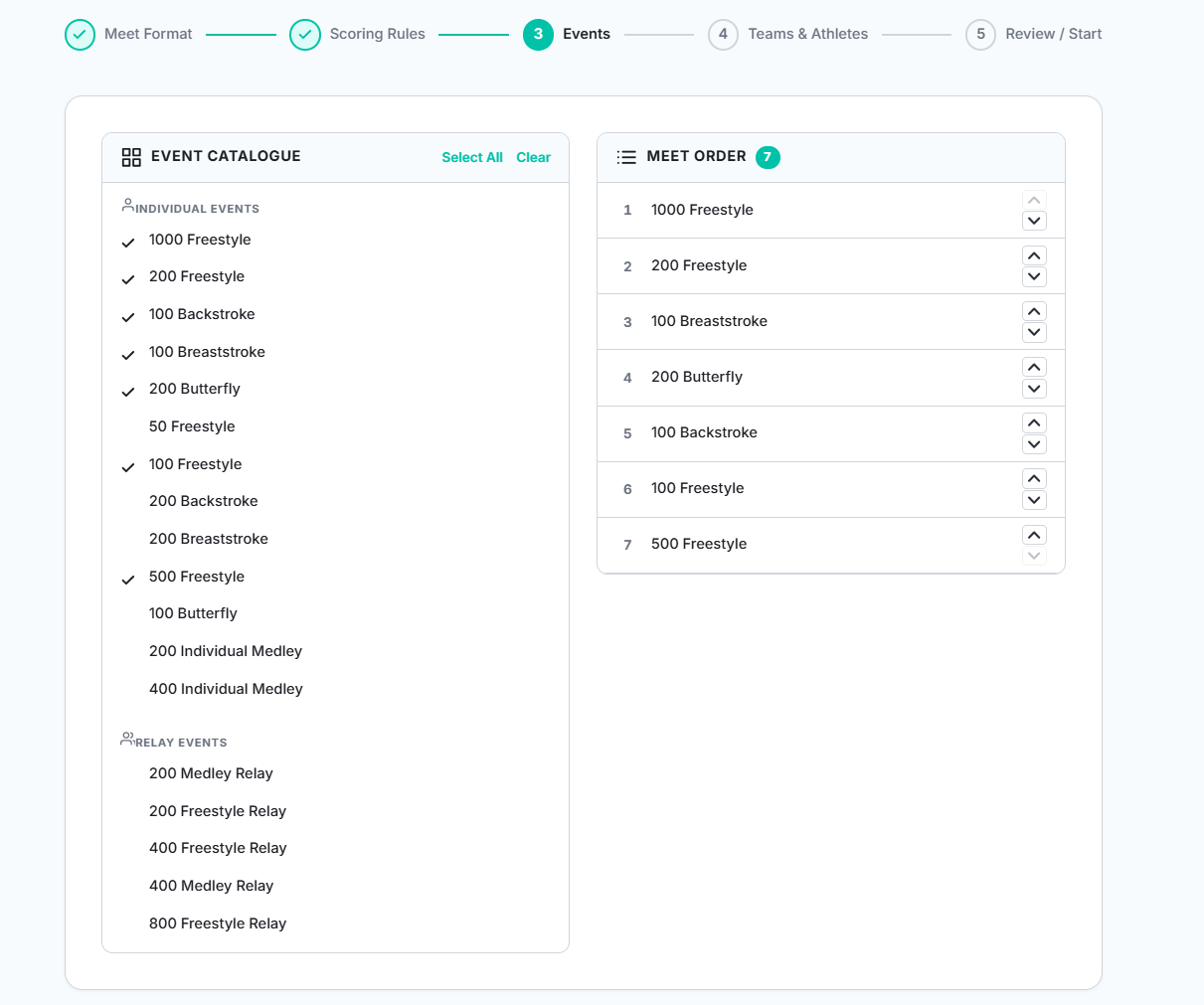Move 500 Freestyle up in meet order
Image resolution: width=1204 pixels, height=1005 pixels.
tap(1034, 535)
